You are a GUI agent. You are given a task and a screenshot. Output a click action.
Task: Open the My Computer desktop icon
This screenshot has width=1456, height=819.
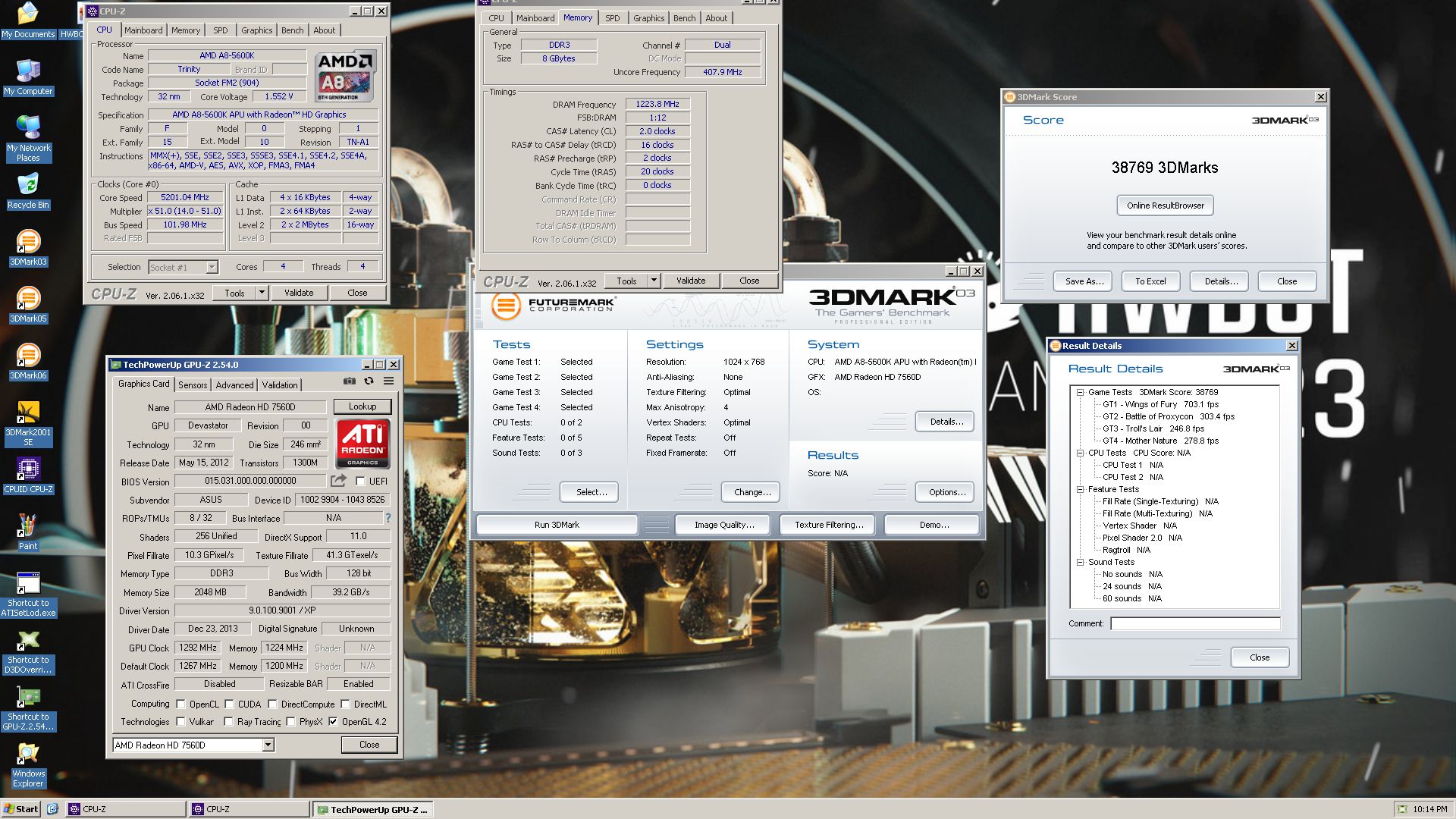28,77
